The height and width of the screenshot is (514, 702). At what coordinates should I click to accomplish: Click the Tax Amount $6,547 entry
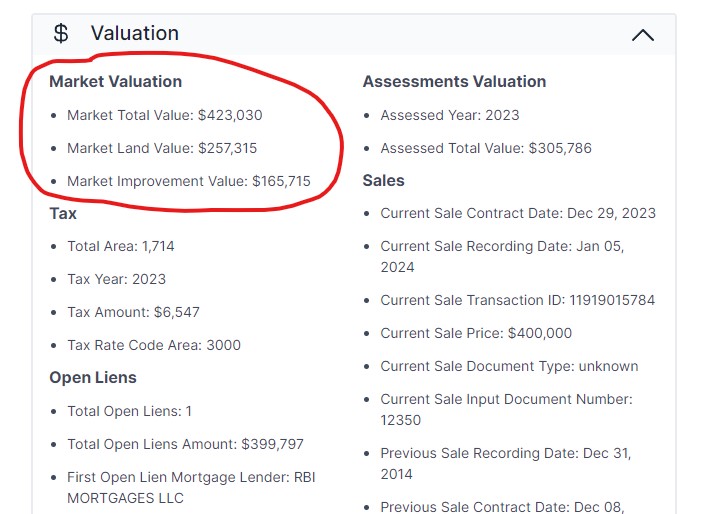coord(133,312)
